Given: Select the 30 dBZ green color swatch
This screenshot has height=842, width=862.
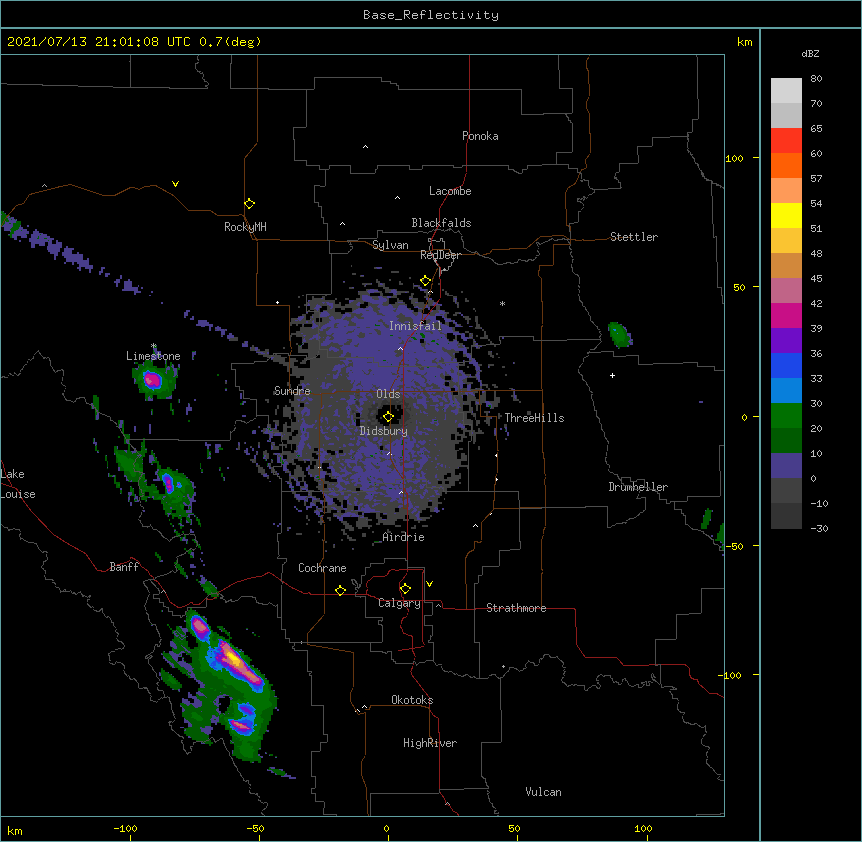Looking at the screenshot, I should point(786,416).
